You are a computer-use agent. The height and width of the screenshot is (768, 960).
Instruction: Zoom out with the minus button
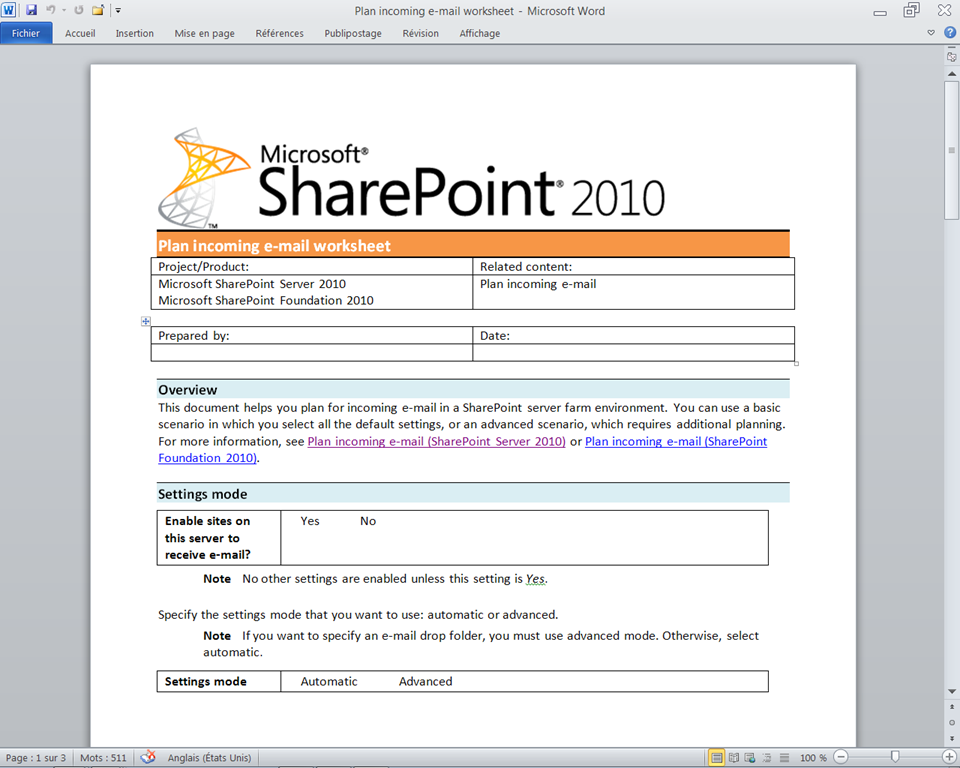pyautogui.click(x=841, y=758)
